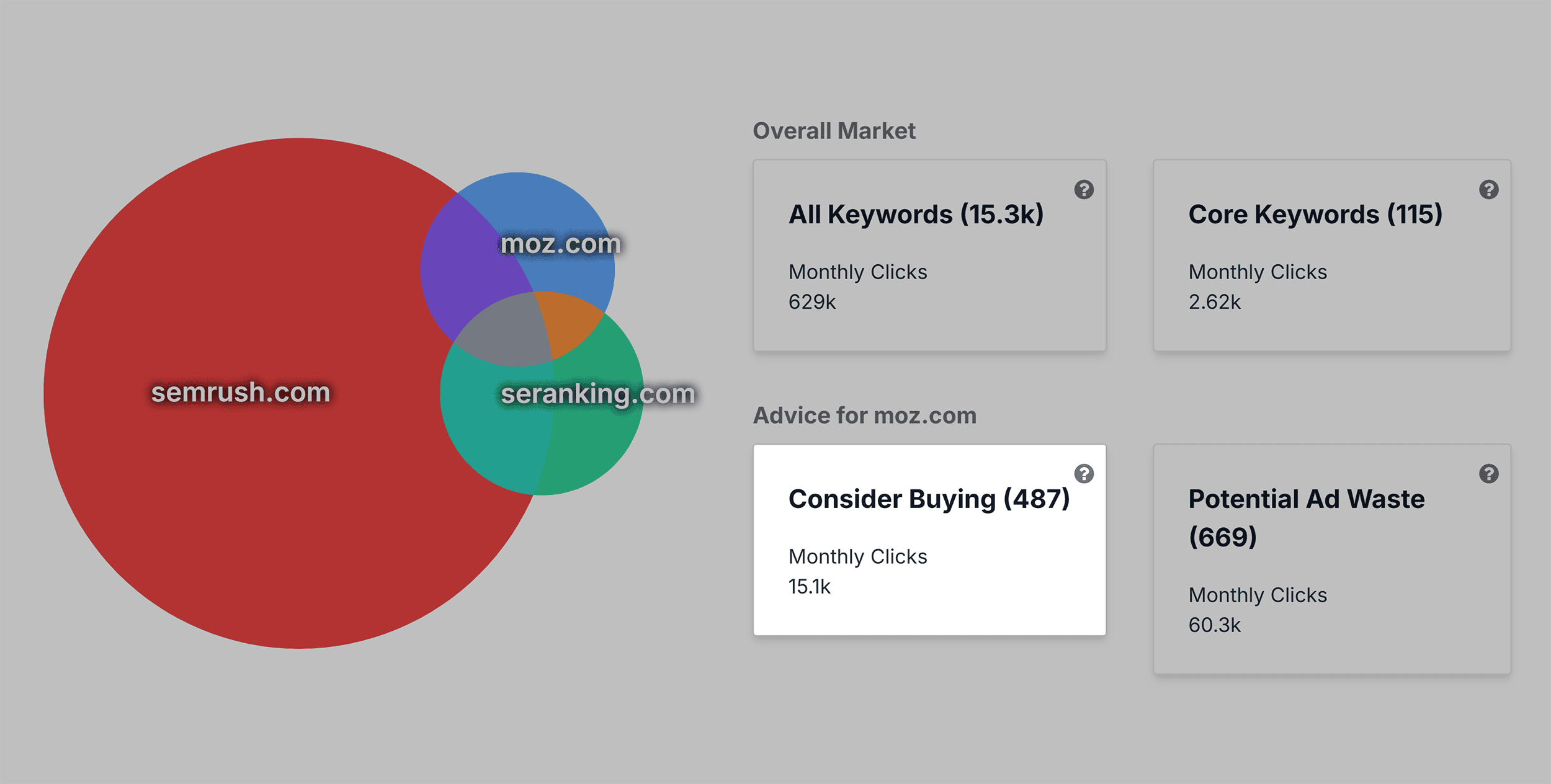The width and height of the screenshot is (1551, 784).
Task: Click help icon on Consider Buying card
Action: click(x=1084, y=474)
